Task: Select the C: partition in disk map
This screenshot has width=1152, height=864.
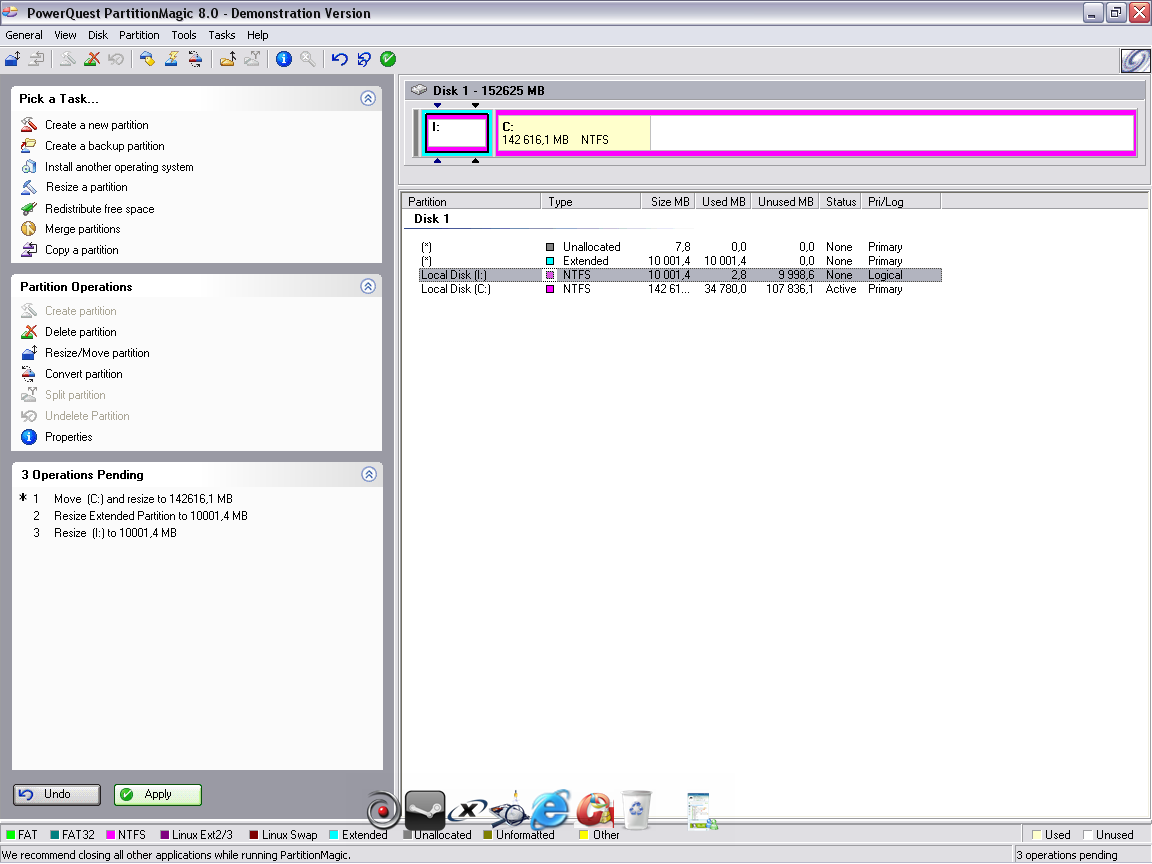Action: [816, 133]
